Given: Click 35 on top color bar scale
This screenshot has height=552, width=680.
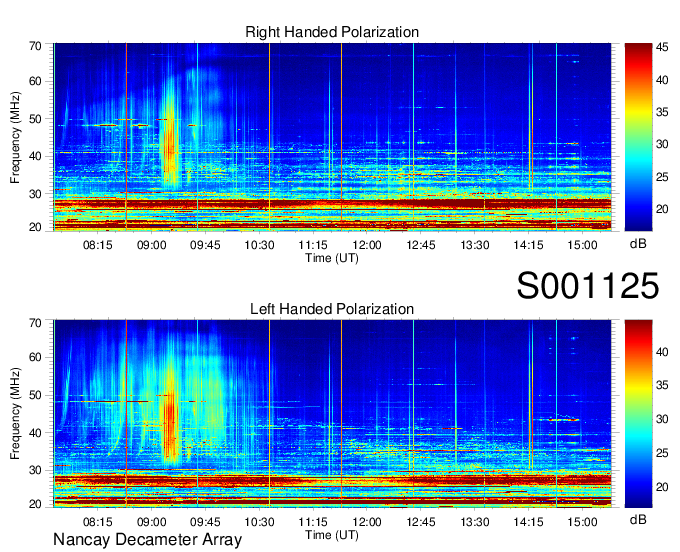Looking at the screenshot, I should point(662,112).
